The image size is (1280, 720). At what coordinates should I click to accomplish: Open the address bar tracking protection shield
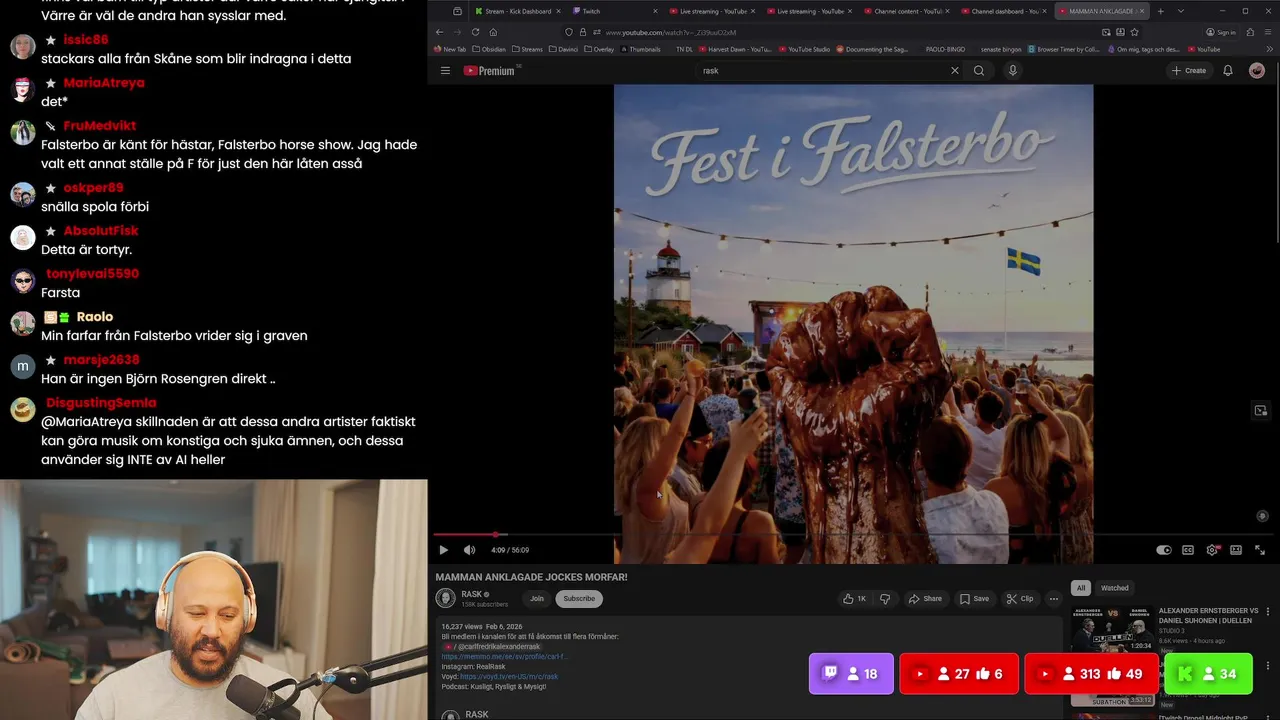[569, 32]
